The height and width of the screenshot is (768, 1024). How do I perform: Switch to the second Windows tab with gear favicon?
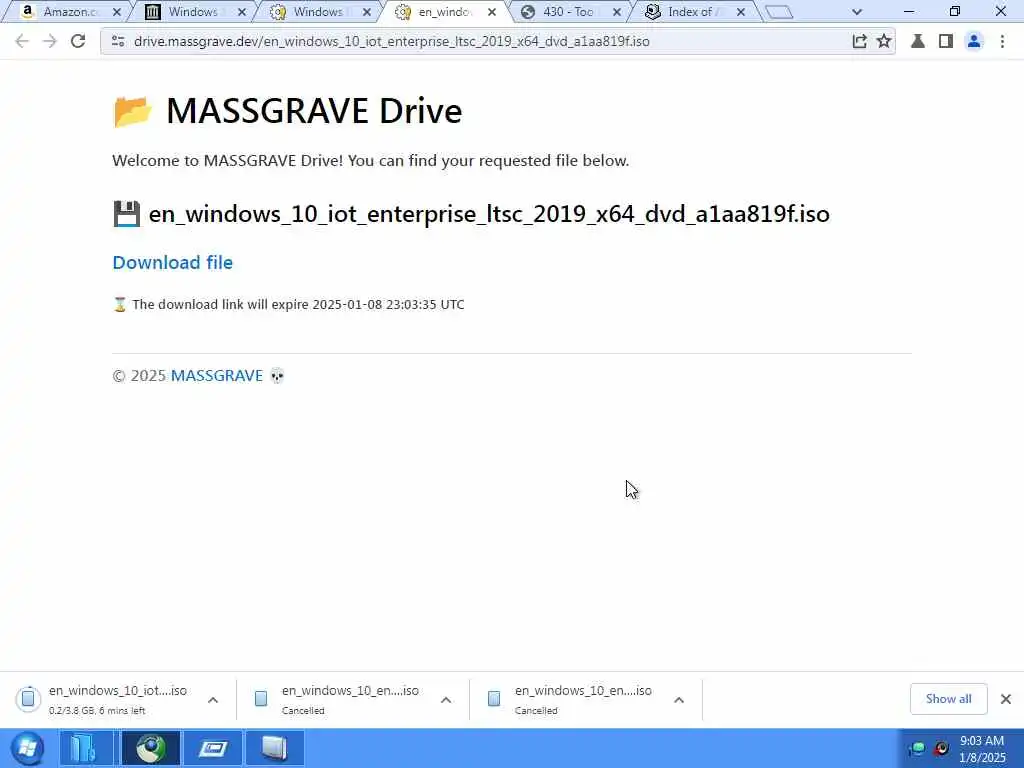[x=317, y=12]
